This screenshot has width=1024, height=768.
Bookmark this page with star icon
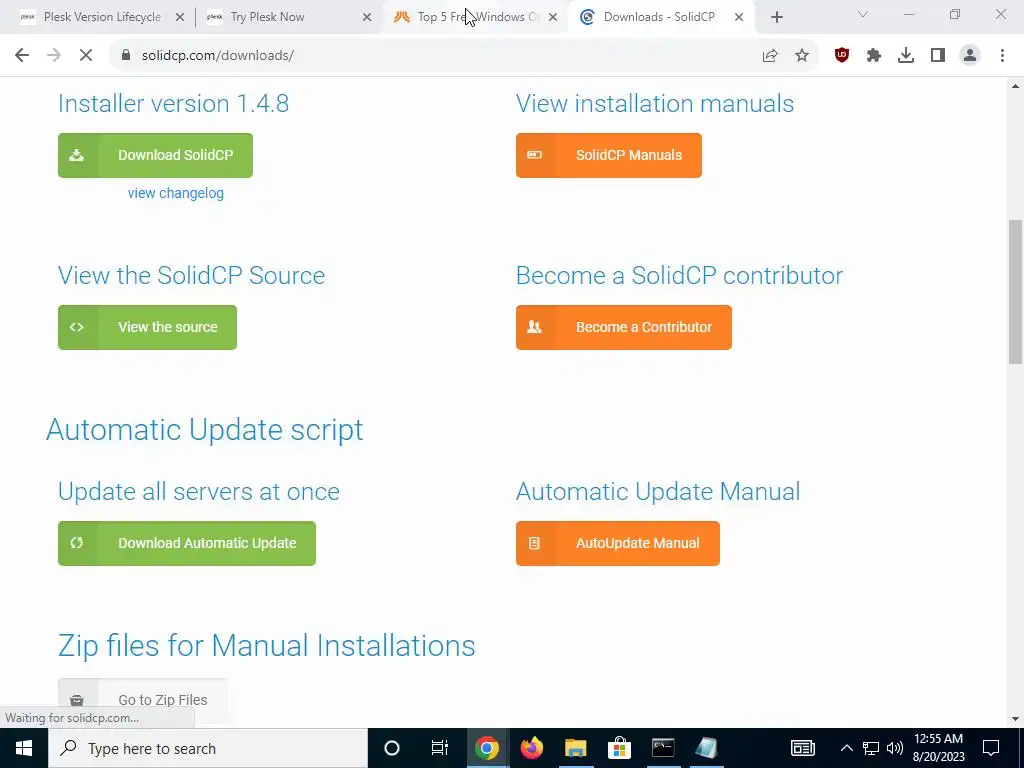[x=802, y=56]
